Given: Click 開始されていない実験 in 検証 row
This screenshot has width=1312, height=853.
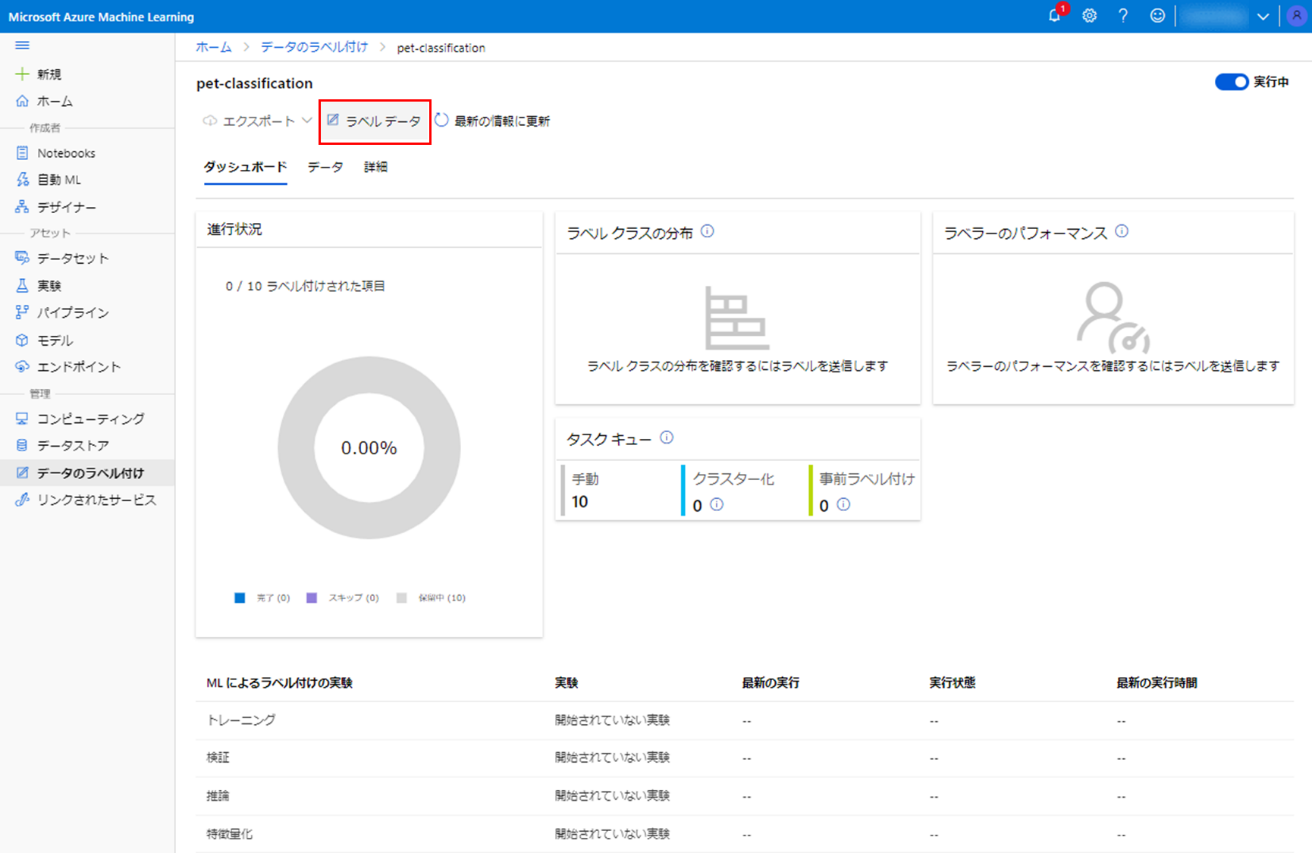Looking at the screenshot, I should tap(612, 758).
